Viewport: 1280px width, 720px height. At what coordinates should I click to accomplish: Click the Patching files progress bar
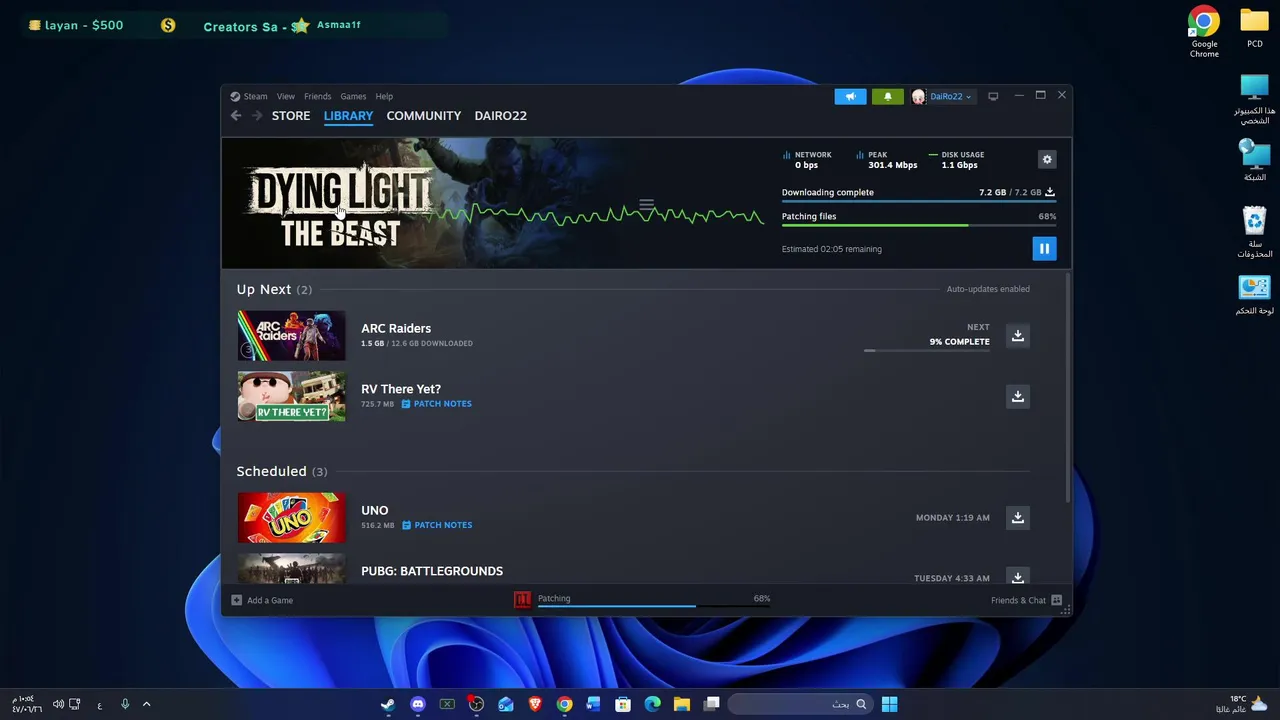pos(919,226)
